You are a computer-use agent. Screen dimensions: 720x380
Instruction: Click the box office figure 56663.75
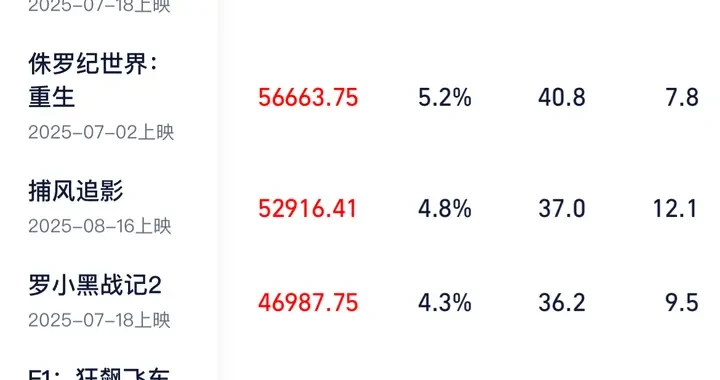click(x=308, y=98)
